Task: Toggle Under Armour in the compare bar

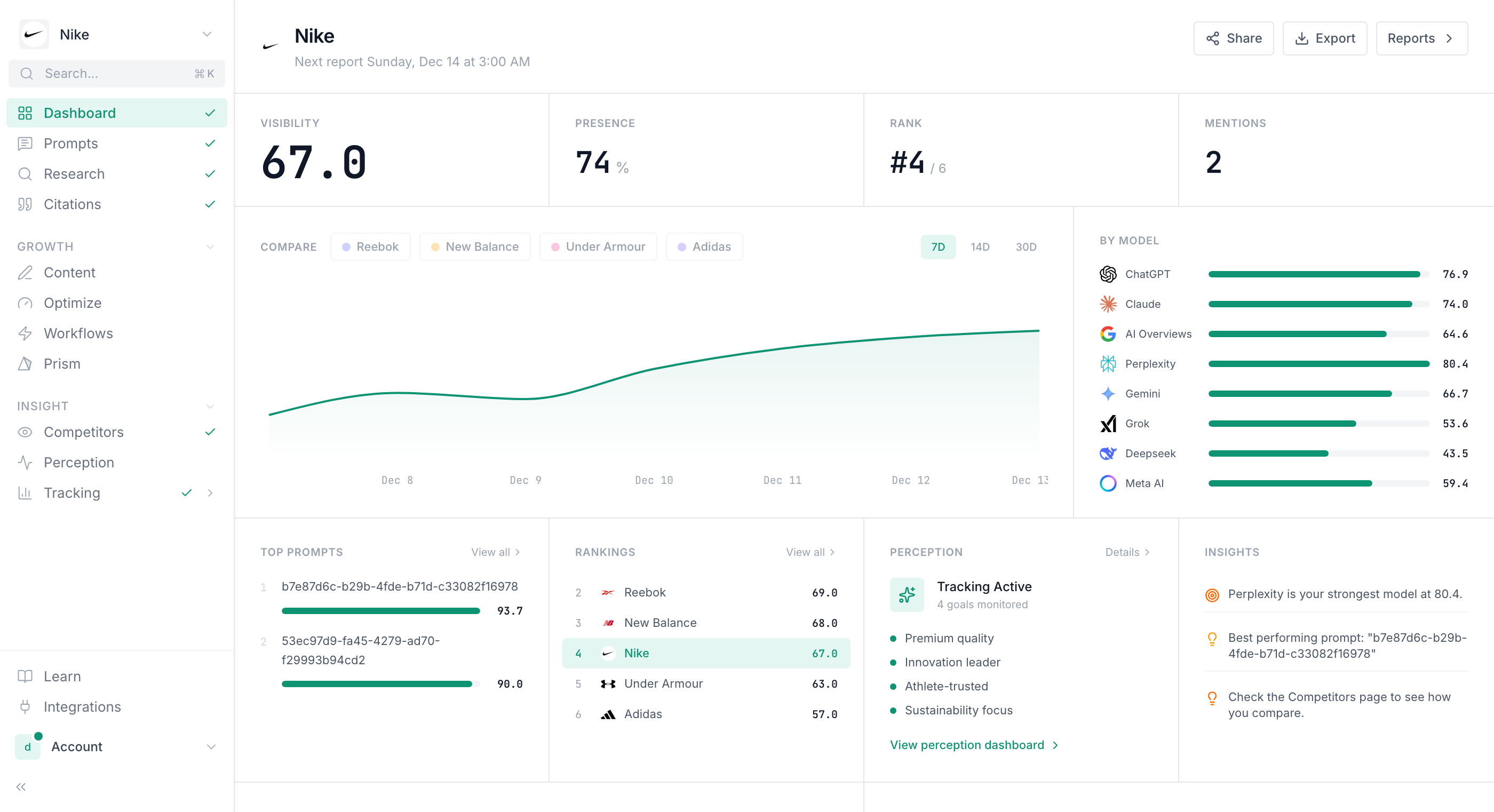Action: pyautogui.click(x=598, y=246)
